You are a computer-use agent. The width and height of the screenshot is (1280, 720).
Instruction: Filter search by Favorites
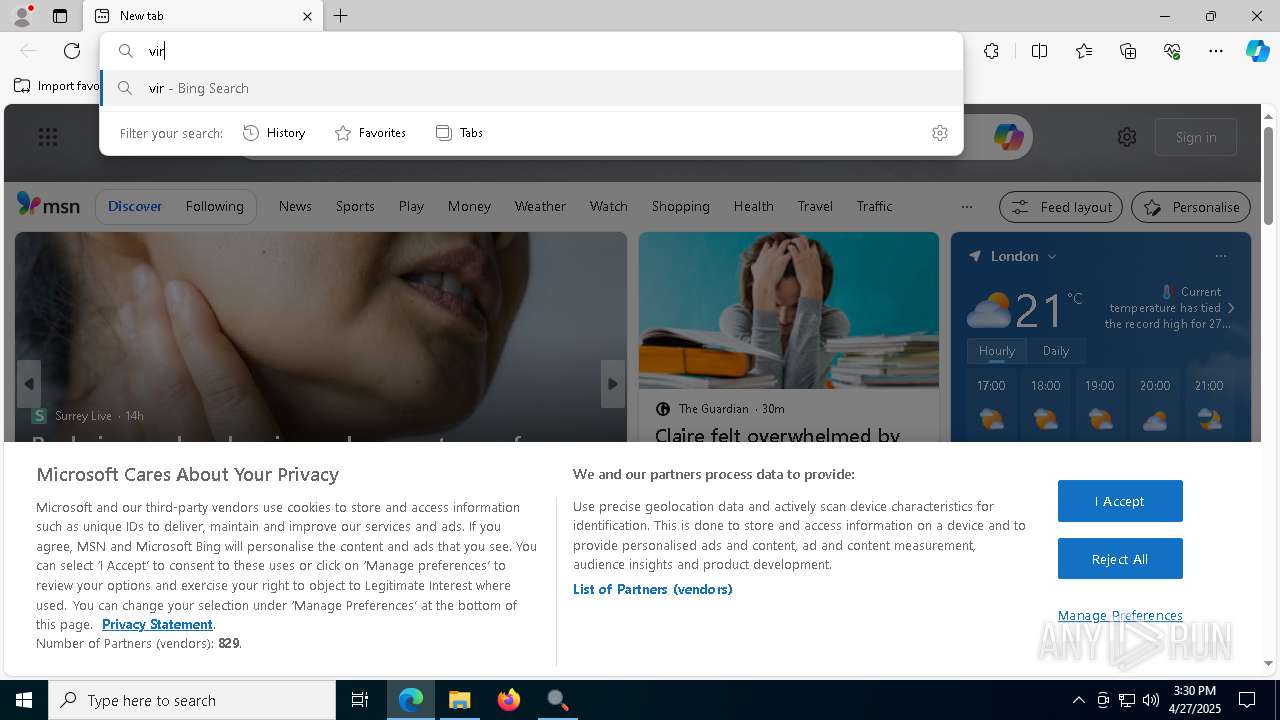(370, 133)
